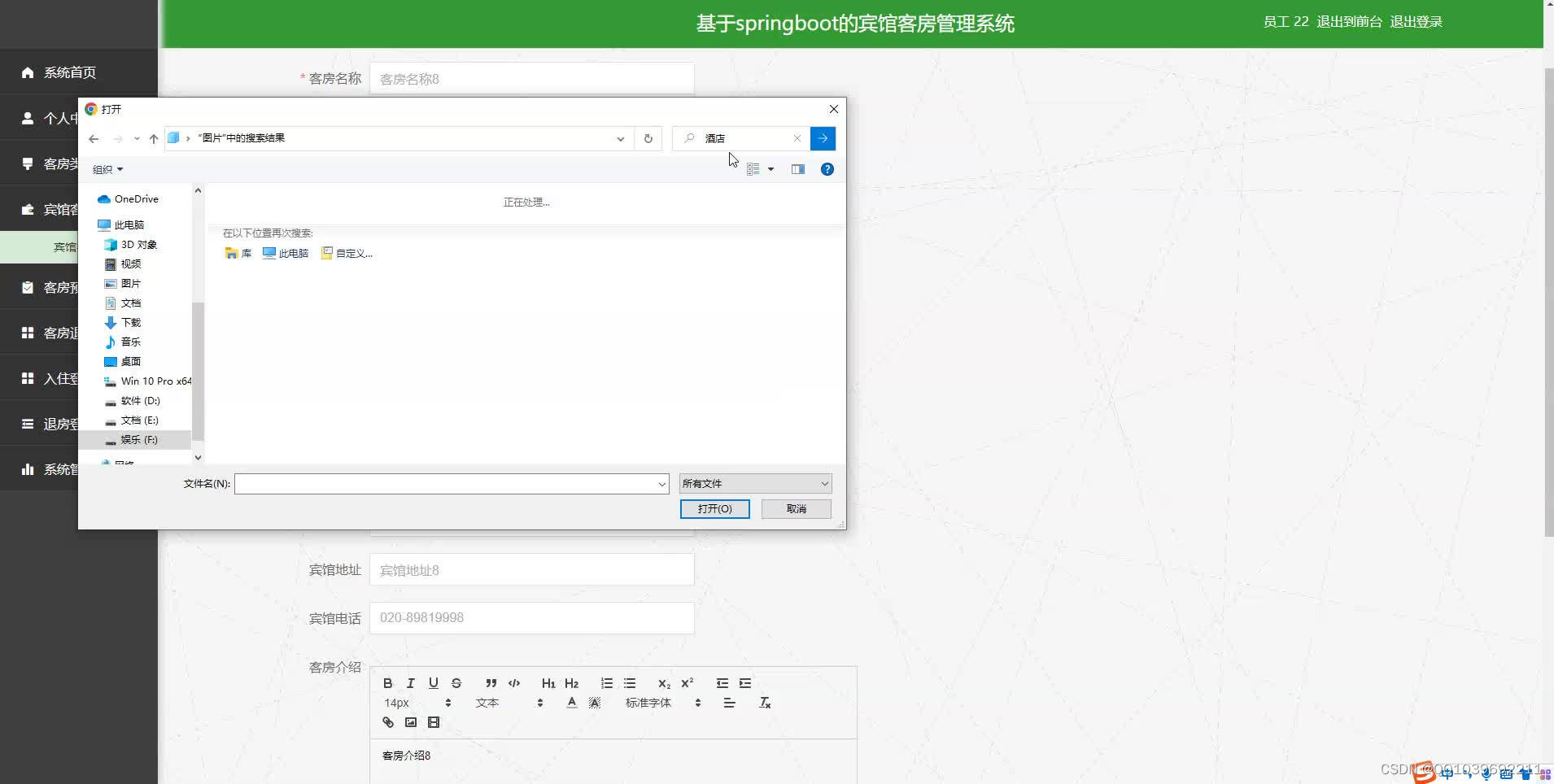Image resolution: width=1554 pixels, height=784 pixels.
Task: Select 图片 in the navigation pane
Action: (x=123, y=283)
